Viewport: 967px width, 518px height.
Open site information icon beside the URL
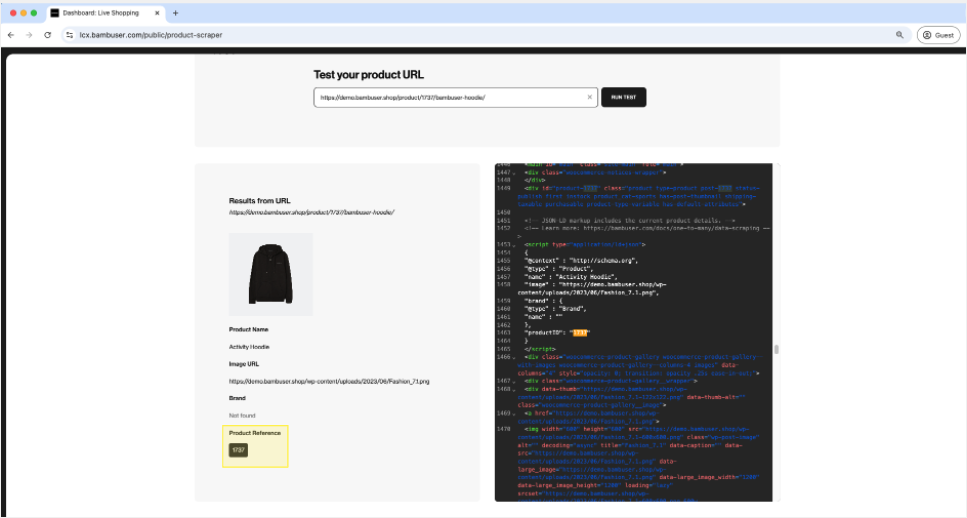click(70, 35)
